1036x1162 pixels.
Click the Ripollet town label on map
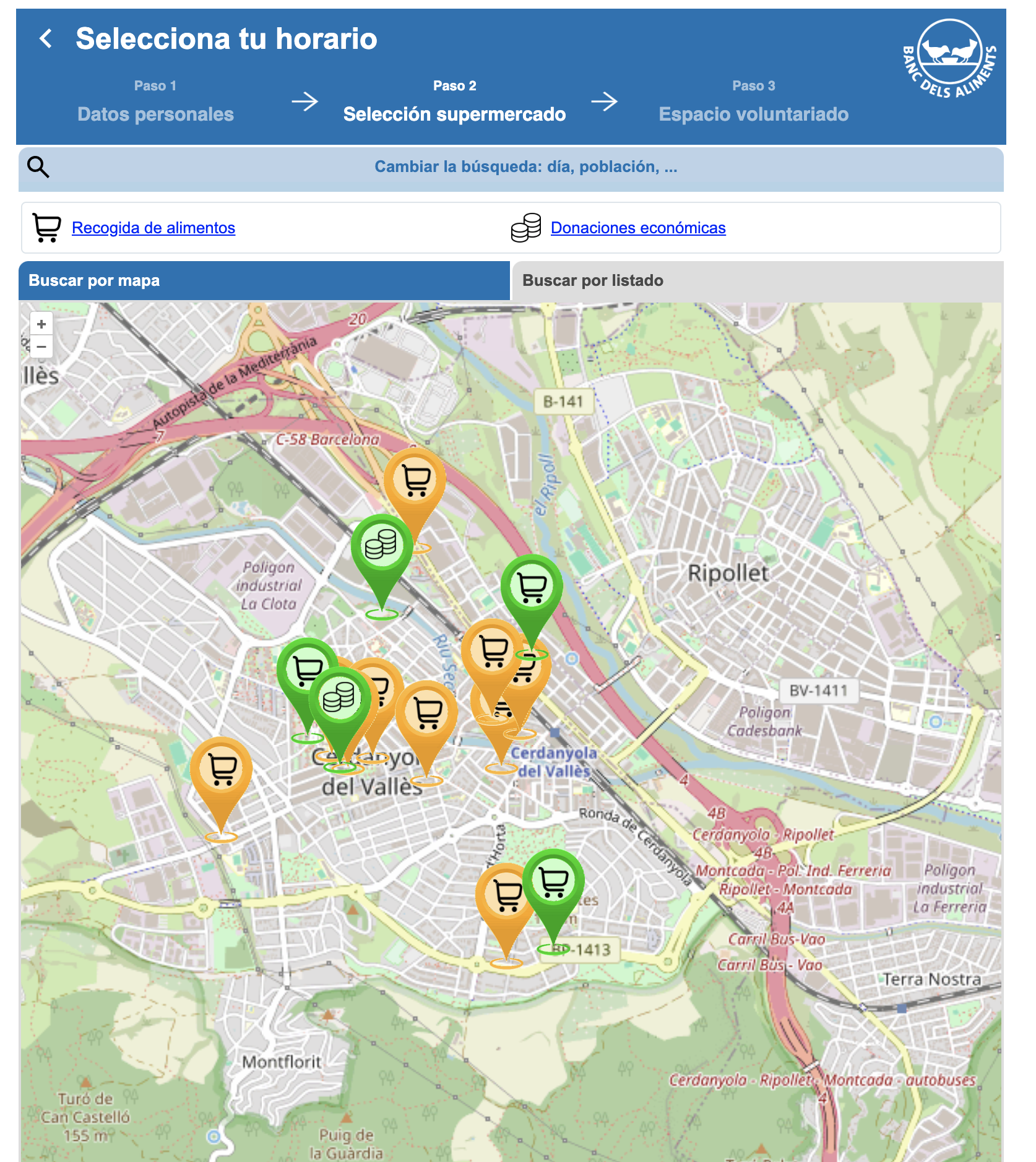pos(728,573)
